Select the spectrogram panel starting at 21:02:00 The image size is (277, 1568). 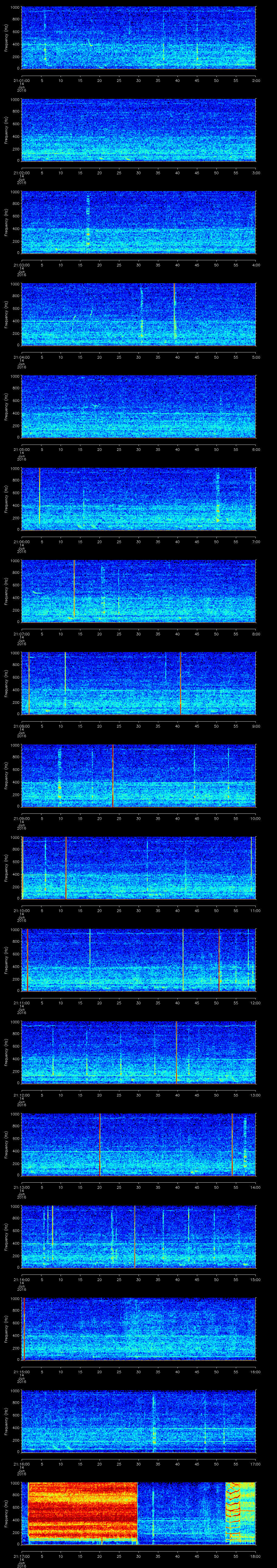coord(138,130)
